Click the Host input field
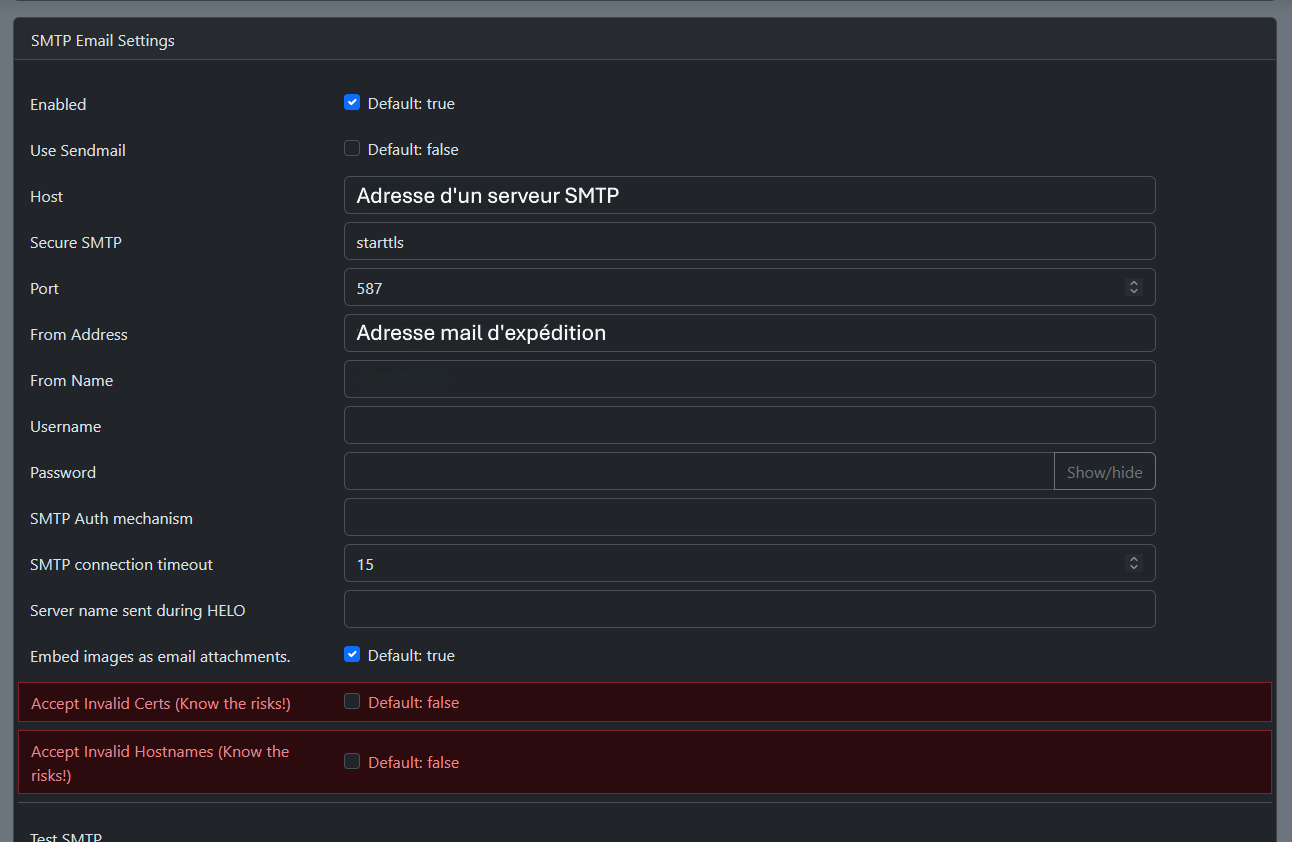This screenshot has height=842, width=1292. pos(749,196)
